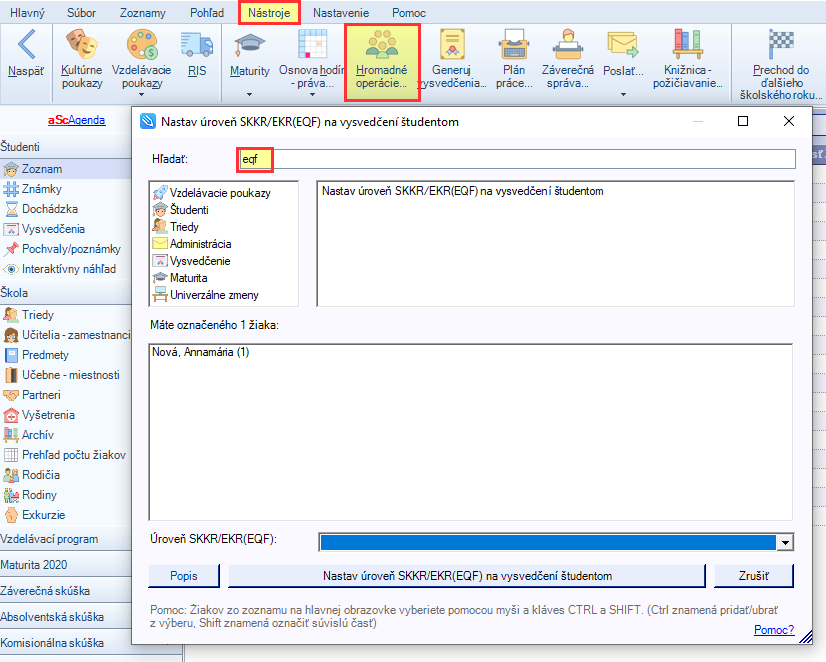Expand the Osnova hodín dropdown arrow
The width and height of the screenshot is (826, 662).
tap(312, 95)
